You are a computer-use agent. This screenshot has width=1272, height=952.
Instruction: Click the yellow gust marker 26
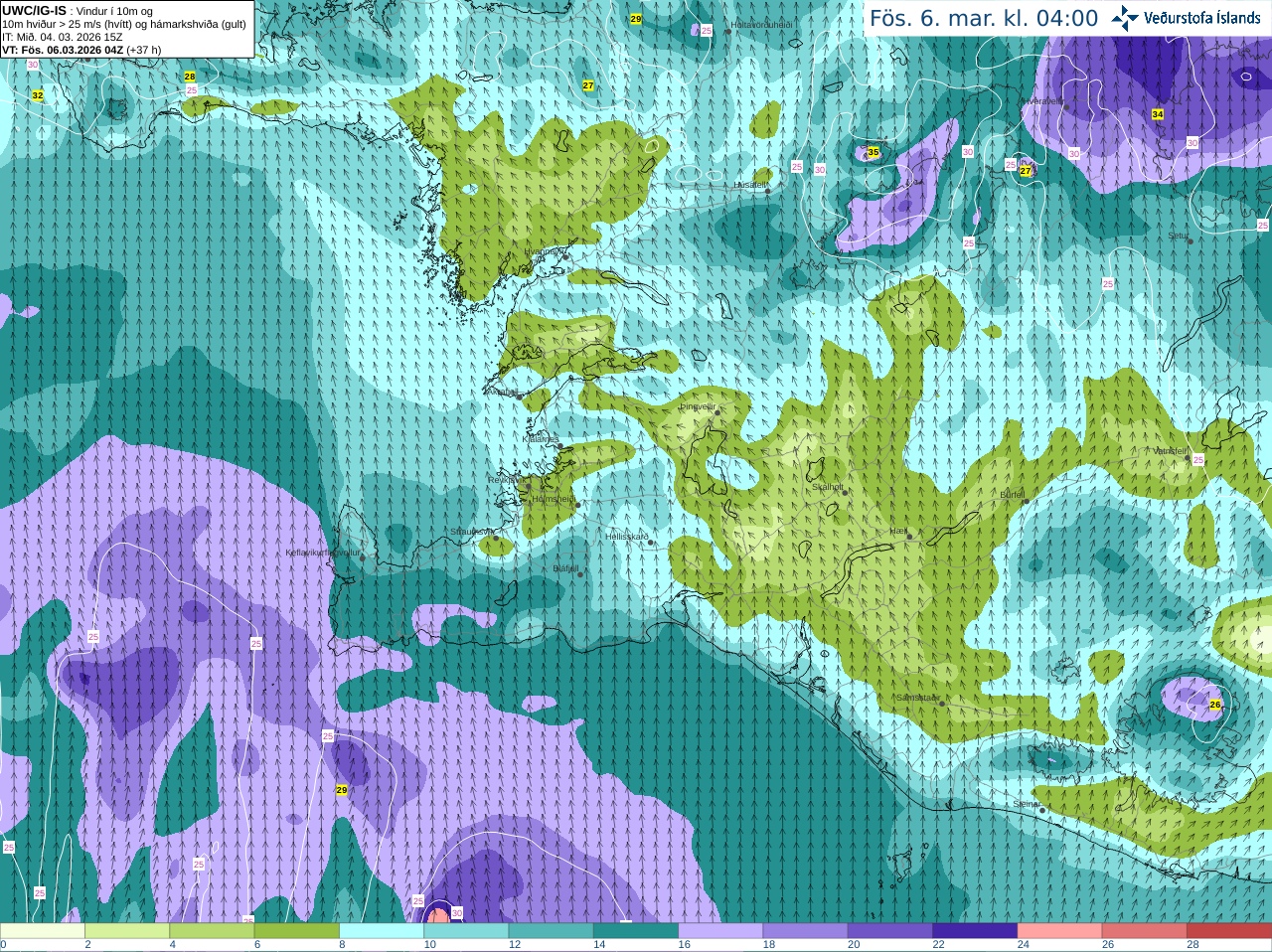[x=1215, y=705]
